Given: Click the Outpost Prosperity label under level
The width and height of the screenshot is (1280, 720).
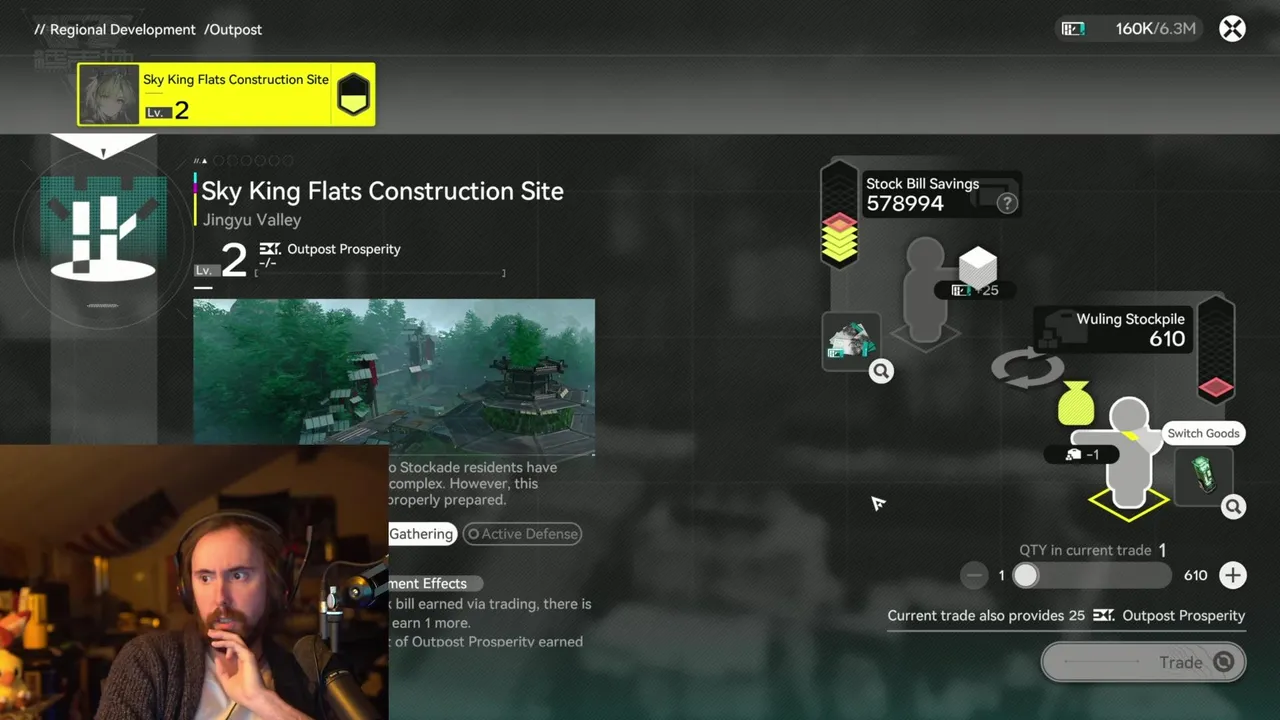Looking at the screenshot, I should (x=344, y=249).
